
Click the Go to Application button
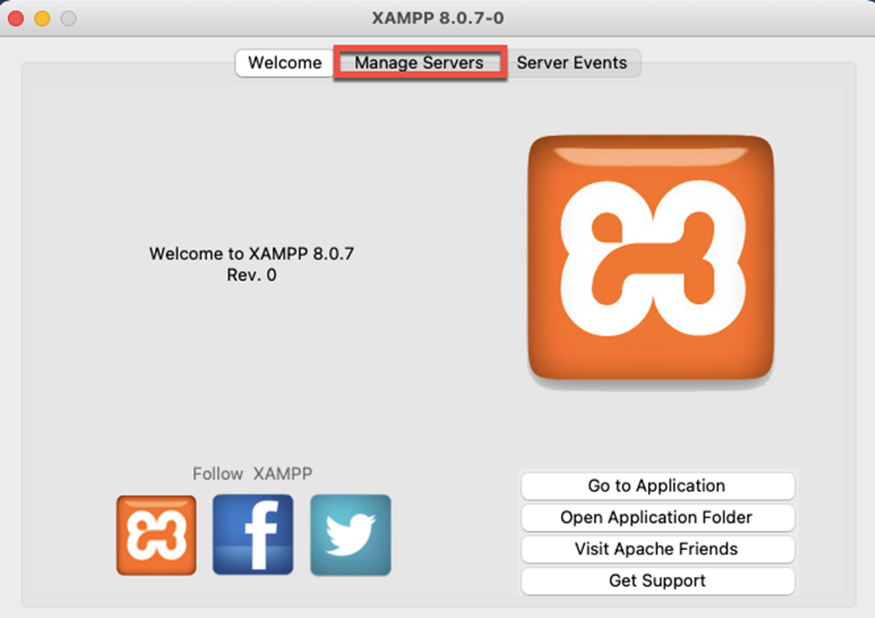coord(657,486)
